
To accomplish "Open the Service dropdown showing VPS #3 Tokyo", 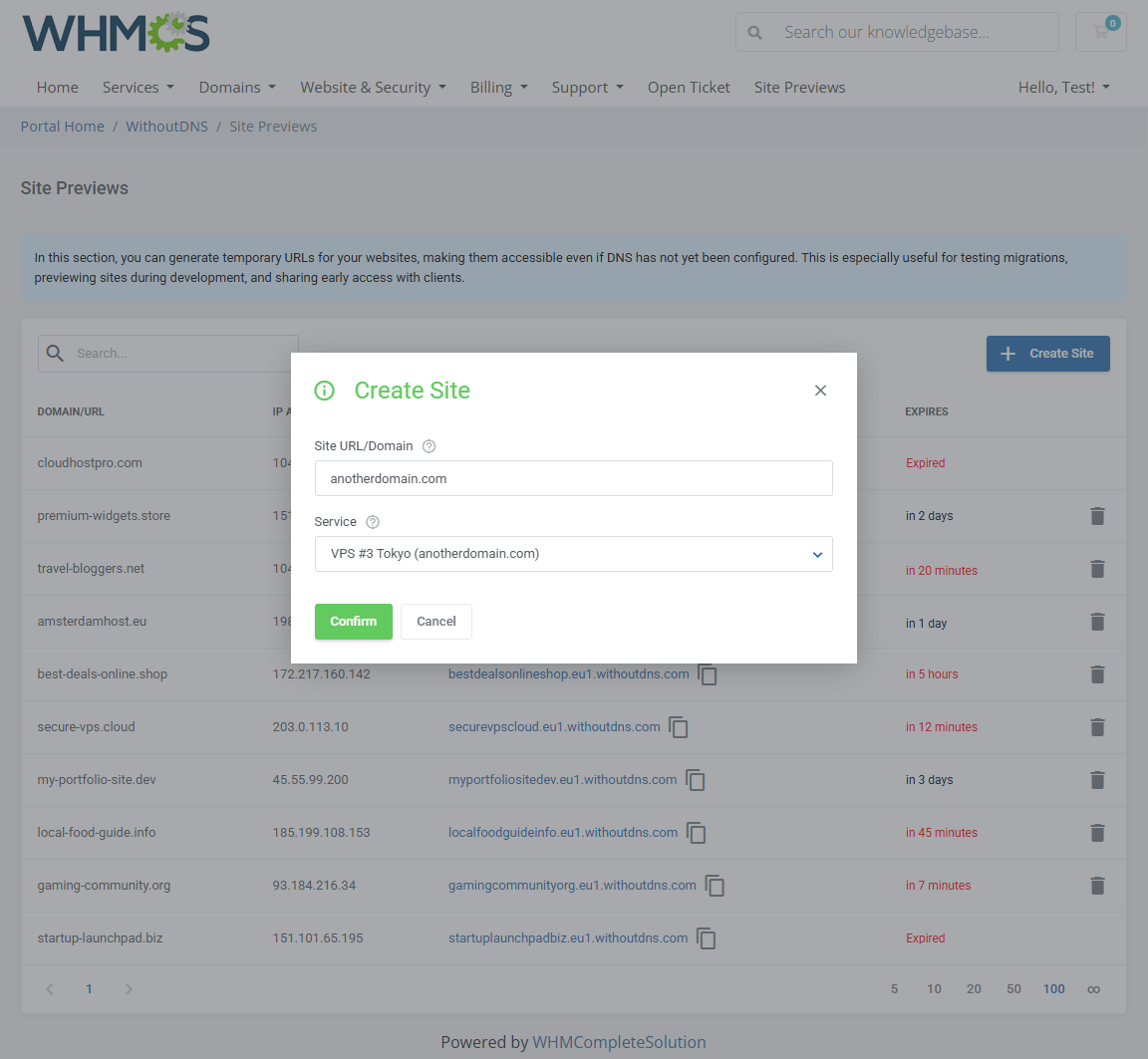I will pyautogui.click(x=573, y=554).
